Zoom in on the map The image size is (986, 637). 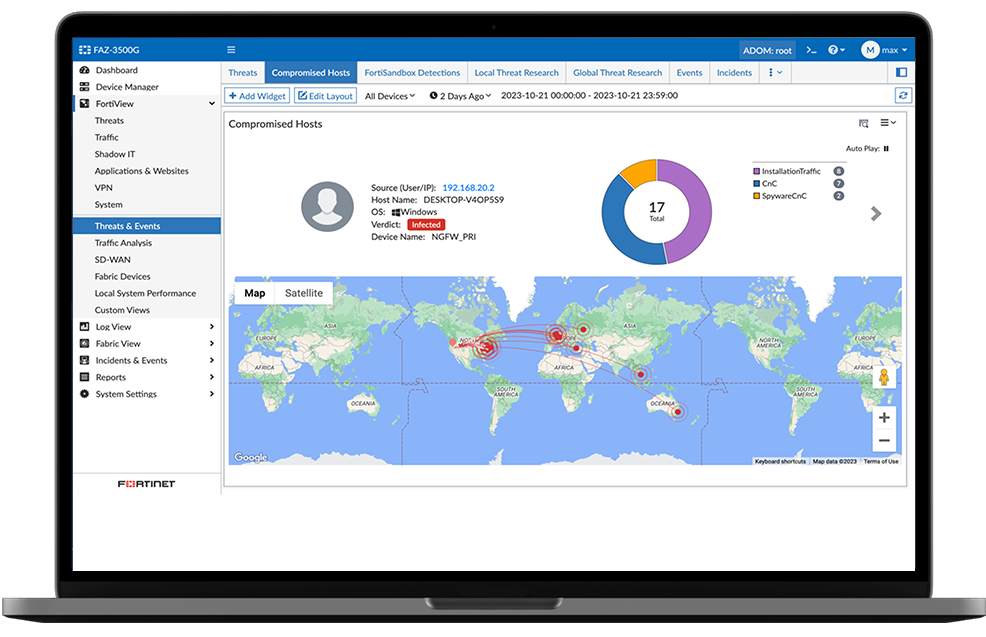[884, 418]
